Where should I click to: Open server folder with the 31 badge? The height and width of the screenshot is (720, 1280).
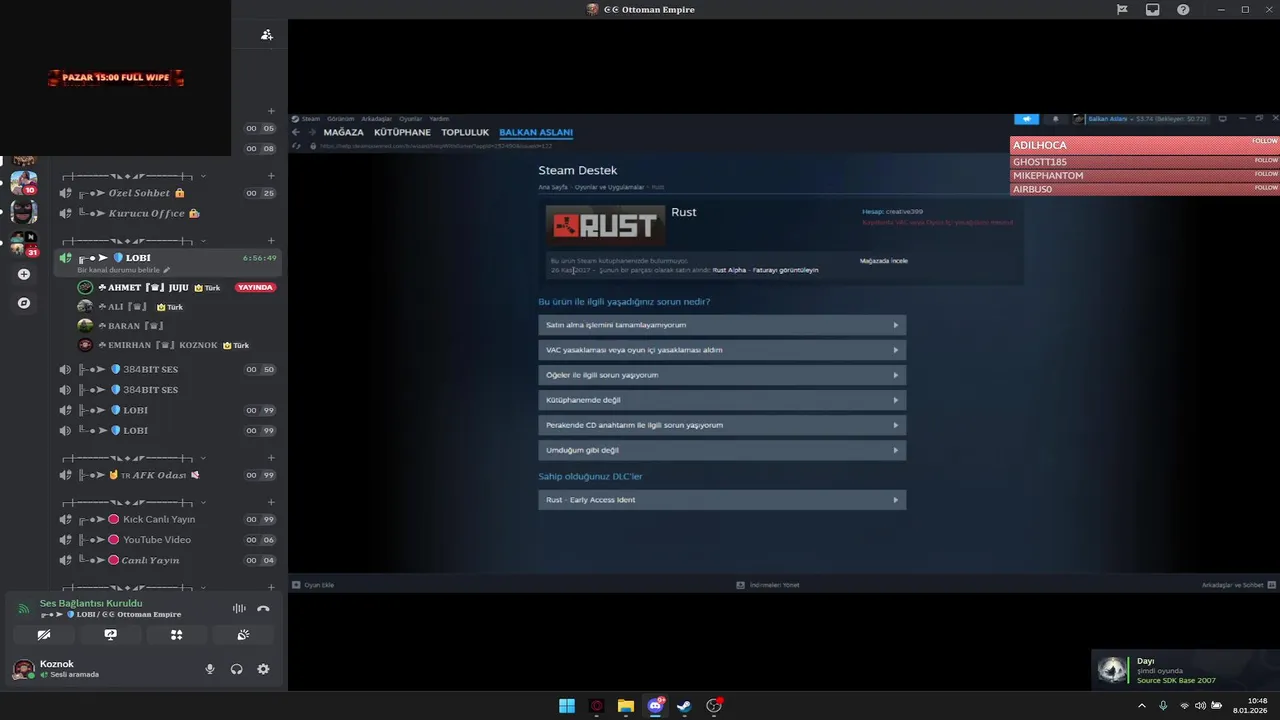24,245
